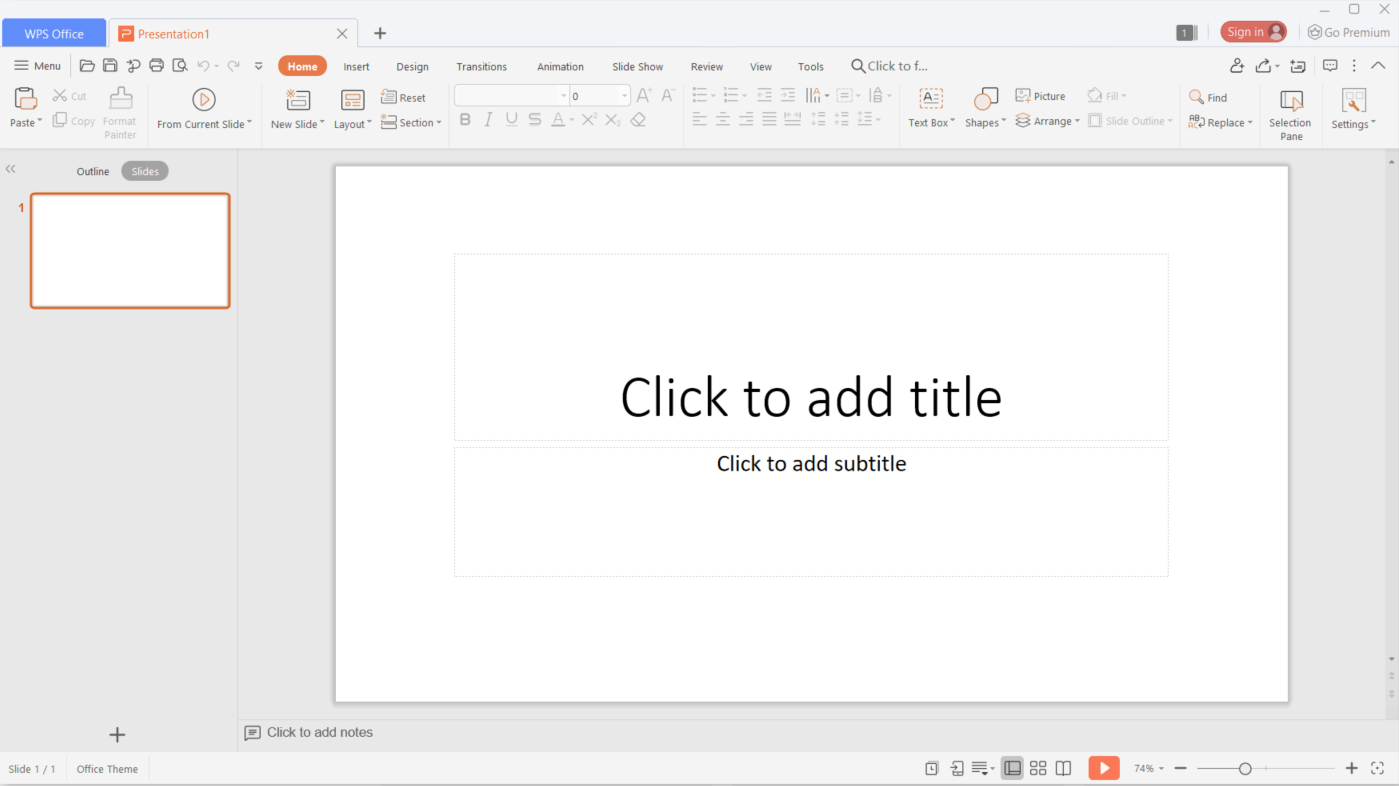Click the Sign in button
Image resolution: width=1399 pixels, height=786 pixels.
(x=1253, y=31)
